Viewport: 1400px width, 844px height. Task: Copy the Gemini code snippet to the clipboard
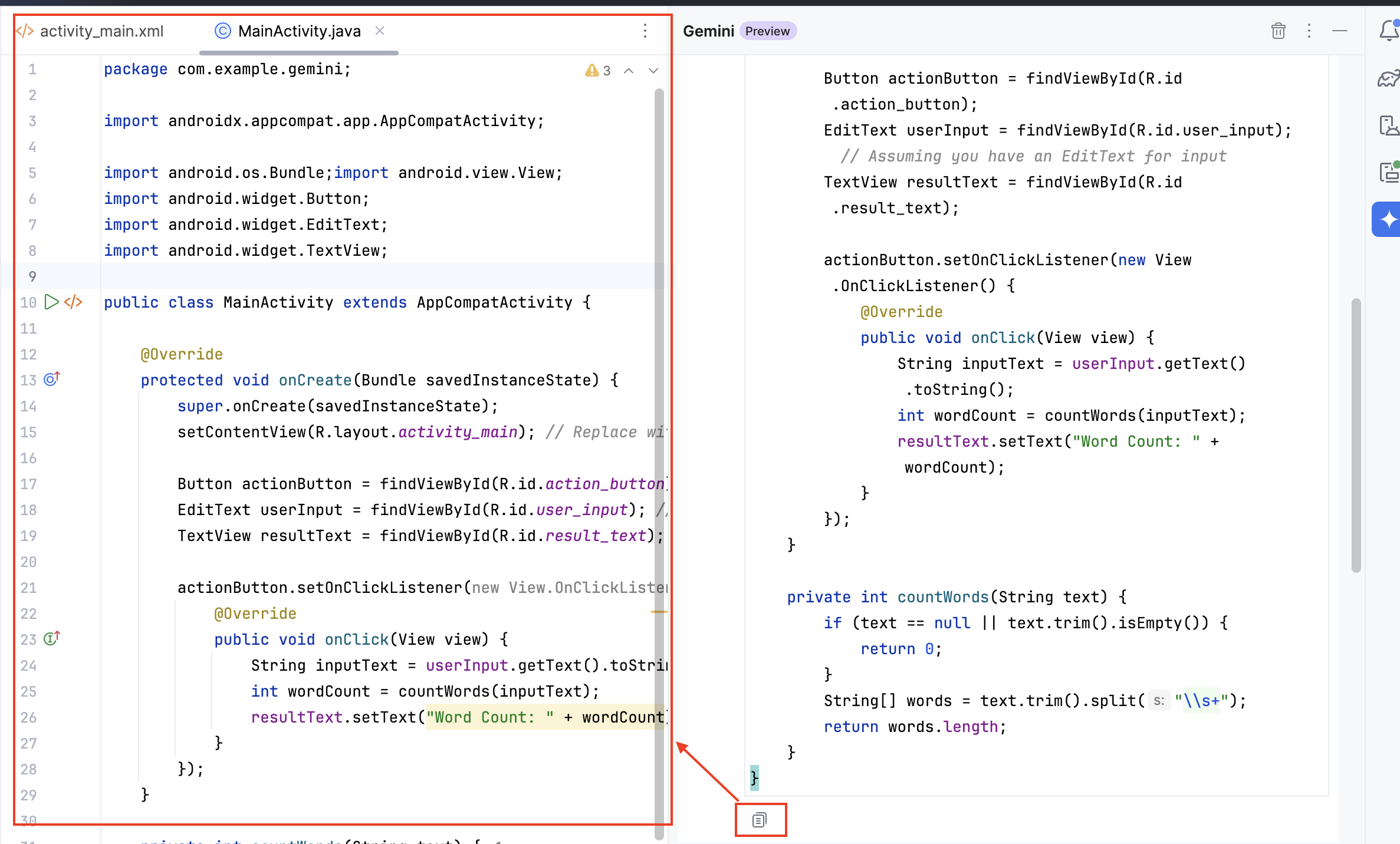pyautogui.click(x=760, y=820)
